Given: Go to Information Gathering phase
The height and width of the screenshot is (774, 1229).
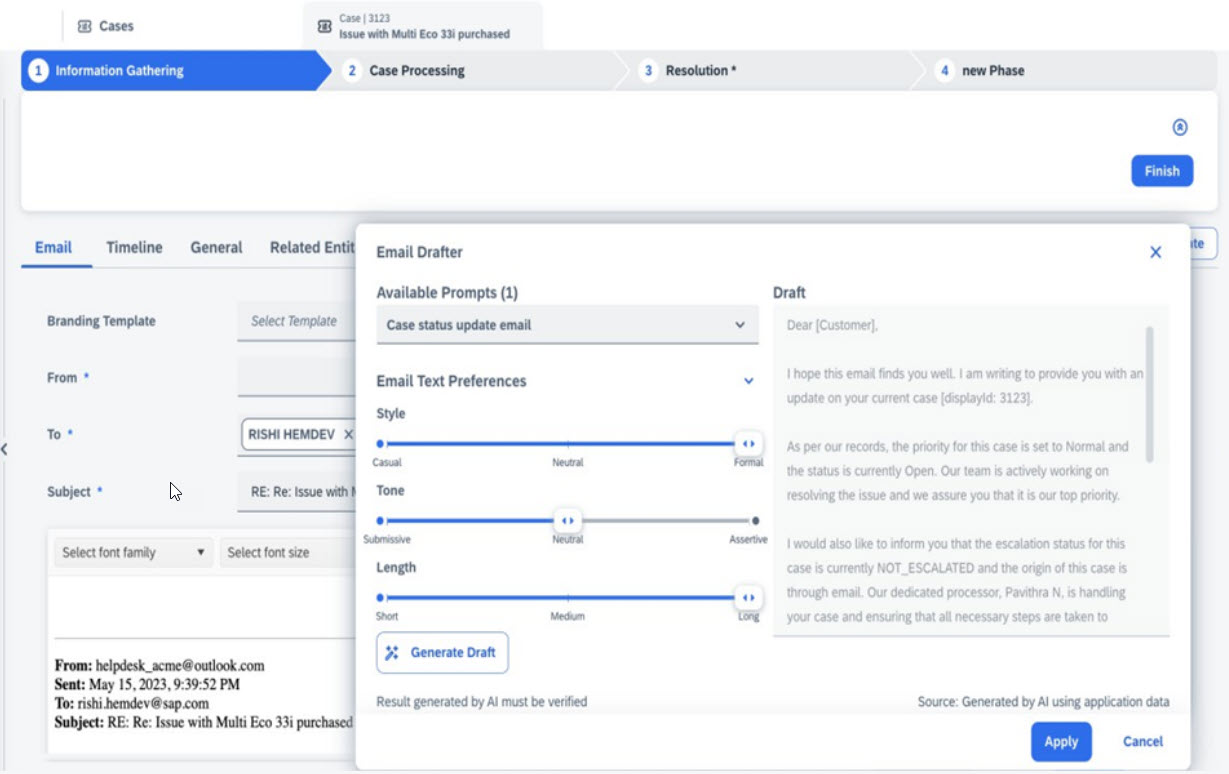Looking at the screenshot, I should [170, 71].
